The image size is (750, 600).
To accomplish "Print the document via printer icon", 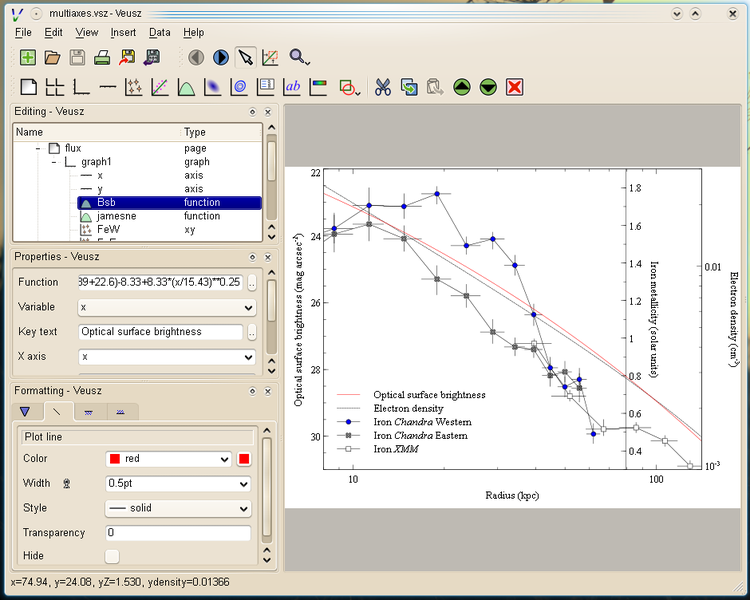I will (102, 57).
